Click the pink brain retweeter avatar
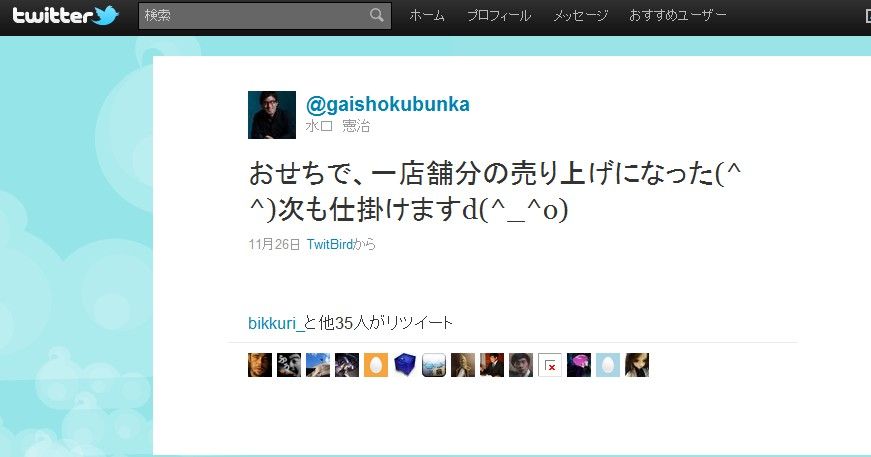 coord(579,365)
